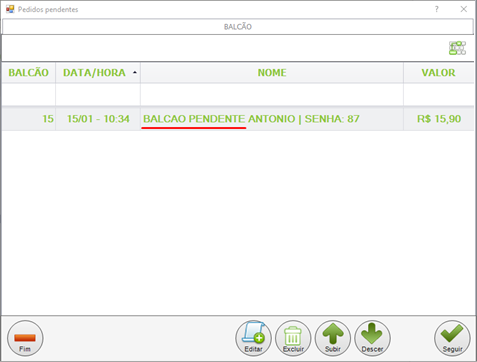Delete the order with Excluir trash icon
477x362 pixels.
coord(293,338)
